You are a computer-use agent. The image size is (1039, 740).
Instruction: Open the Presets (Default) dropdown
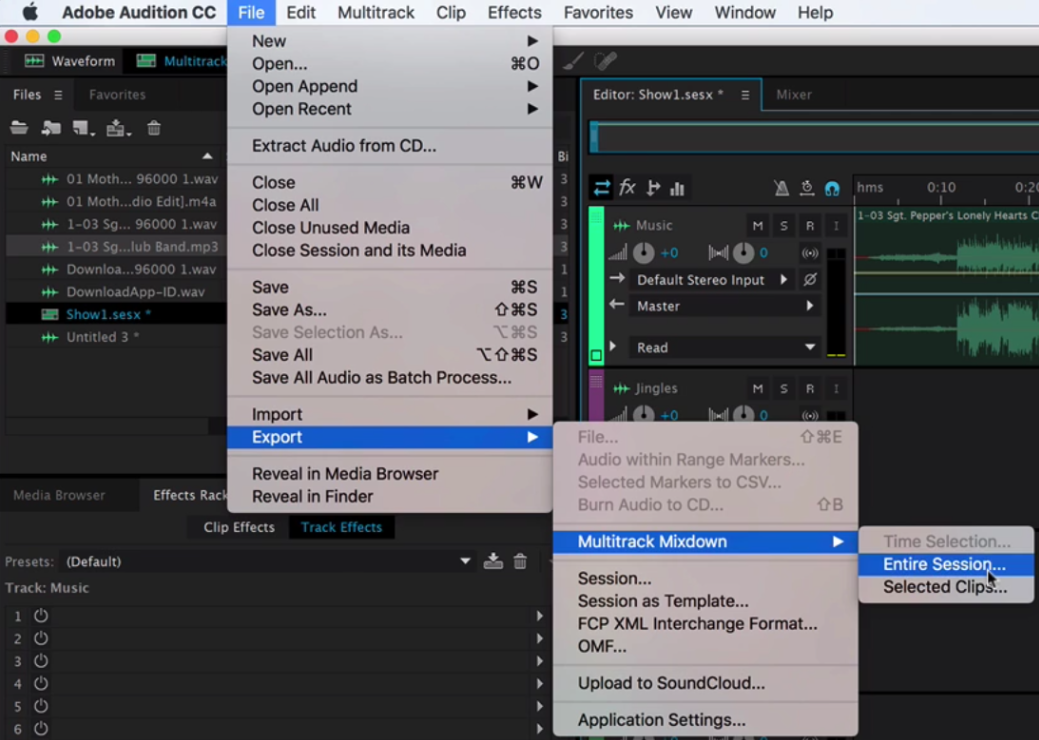267,561
